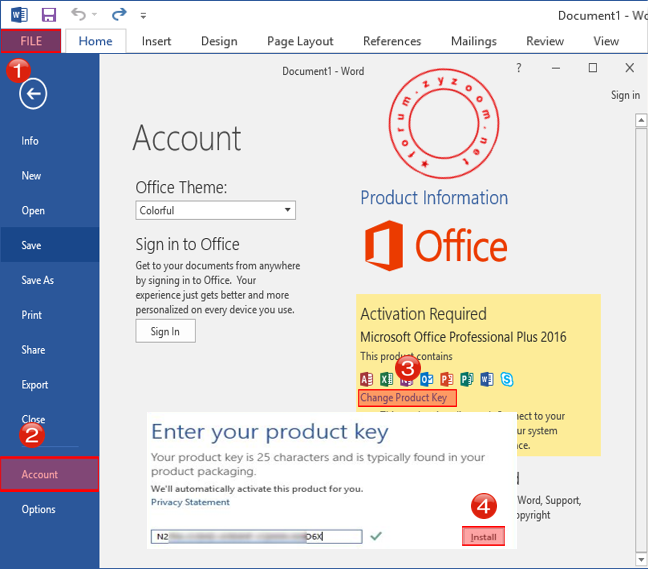Click the Help question mark icon
The width and height of the screenshot is (648, 569).
coord(519,68)
